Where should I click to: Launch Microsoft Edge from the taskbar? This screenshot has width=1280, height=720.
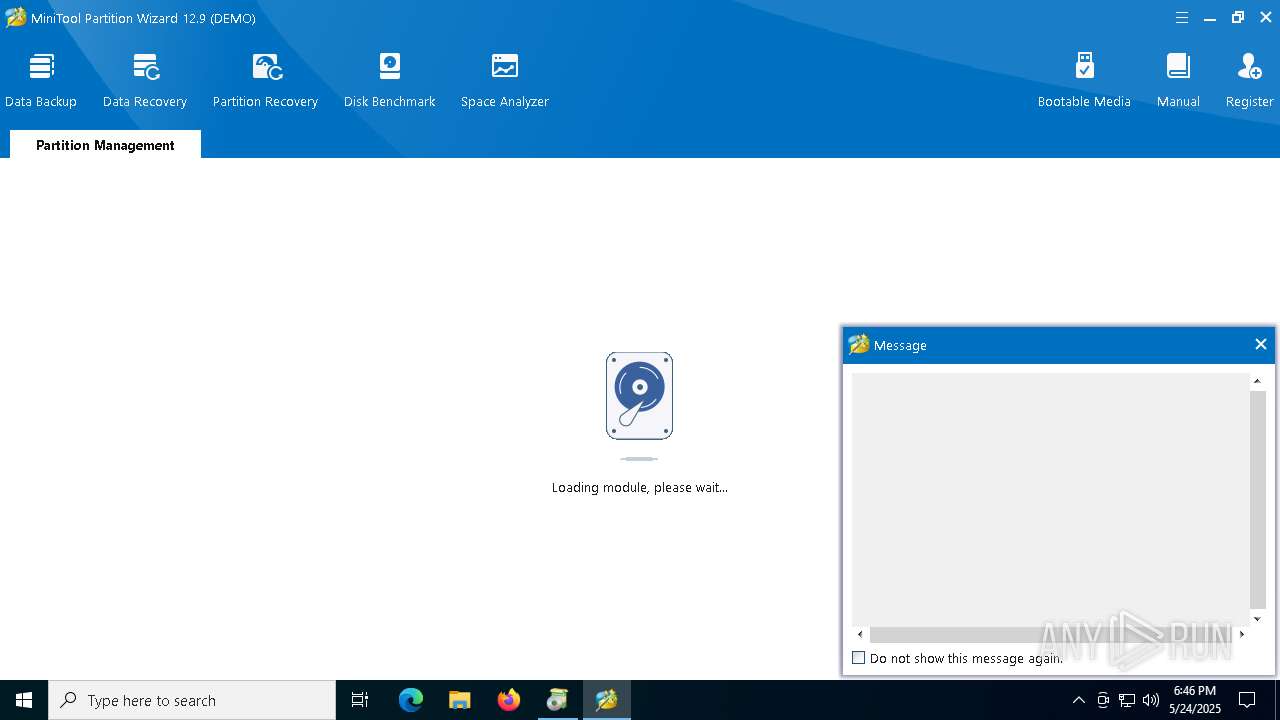pos(411,700)
